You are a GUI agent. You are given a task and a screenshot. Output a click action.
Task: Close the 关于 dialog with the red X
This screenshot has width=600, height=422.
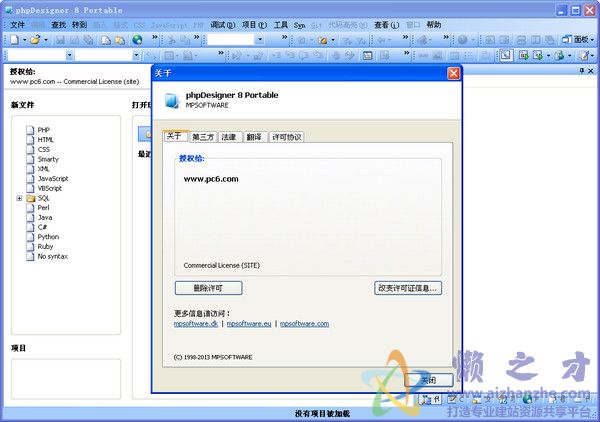point(453,73)
